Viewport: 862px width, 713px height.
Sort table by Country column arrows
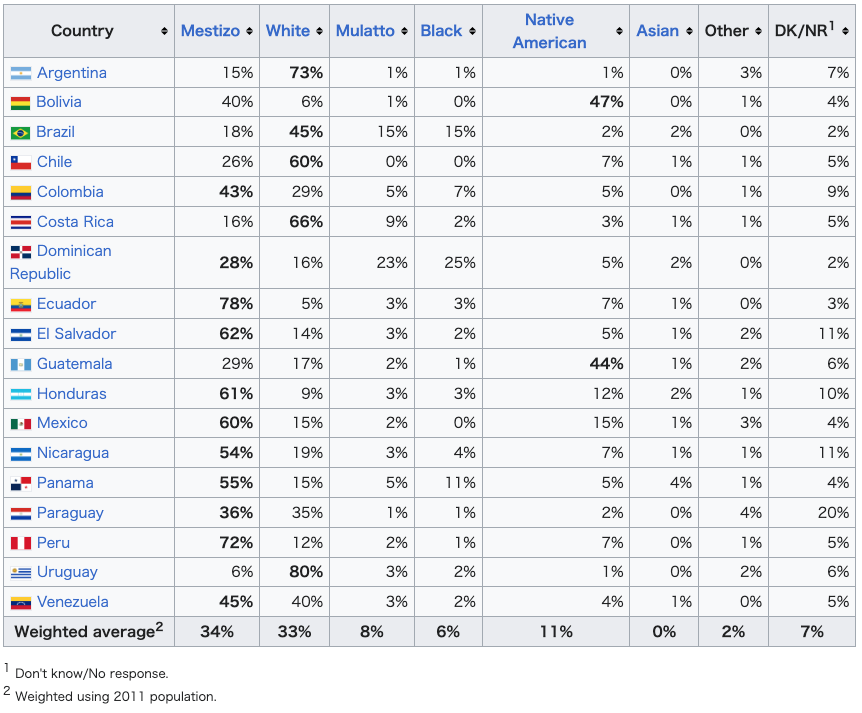pos(164,31)
